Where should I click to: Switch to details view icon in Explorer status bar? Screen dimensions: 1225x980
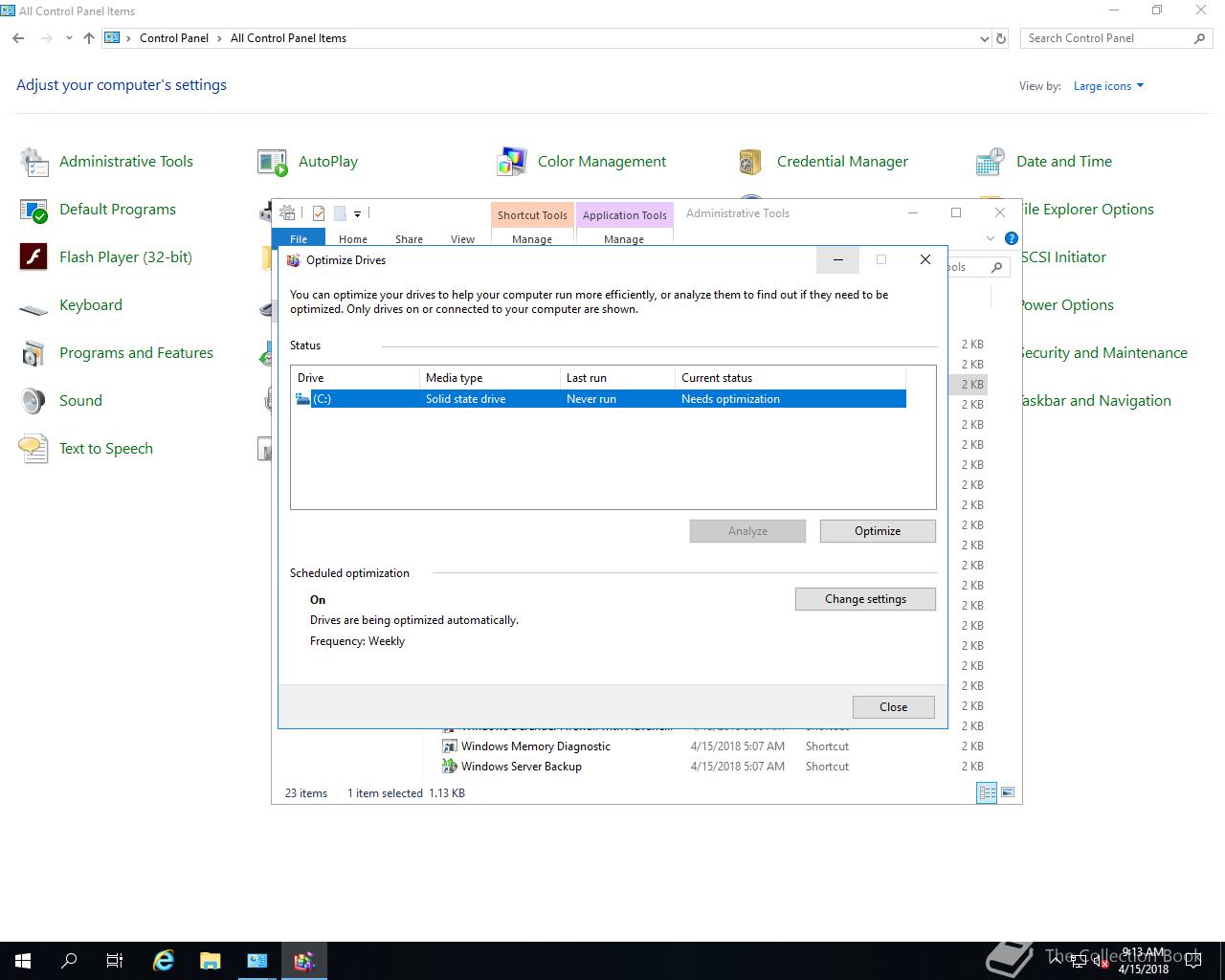click(x=987, y=792)
